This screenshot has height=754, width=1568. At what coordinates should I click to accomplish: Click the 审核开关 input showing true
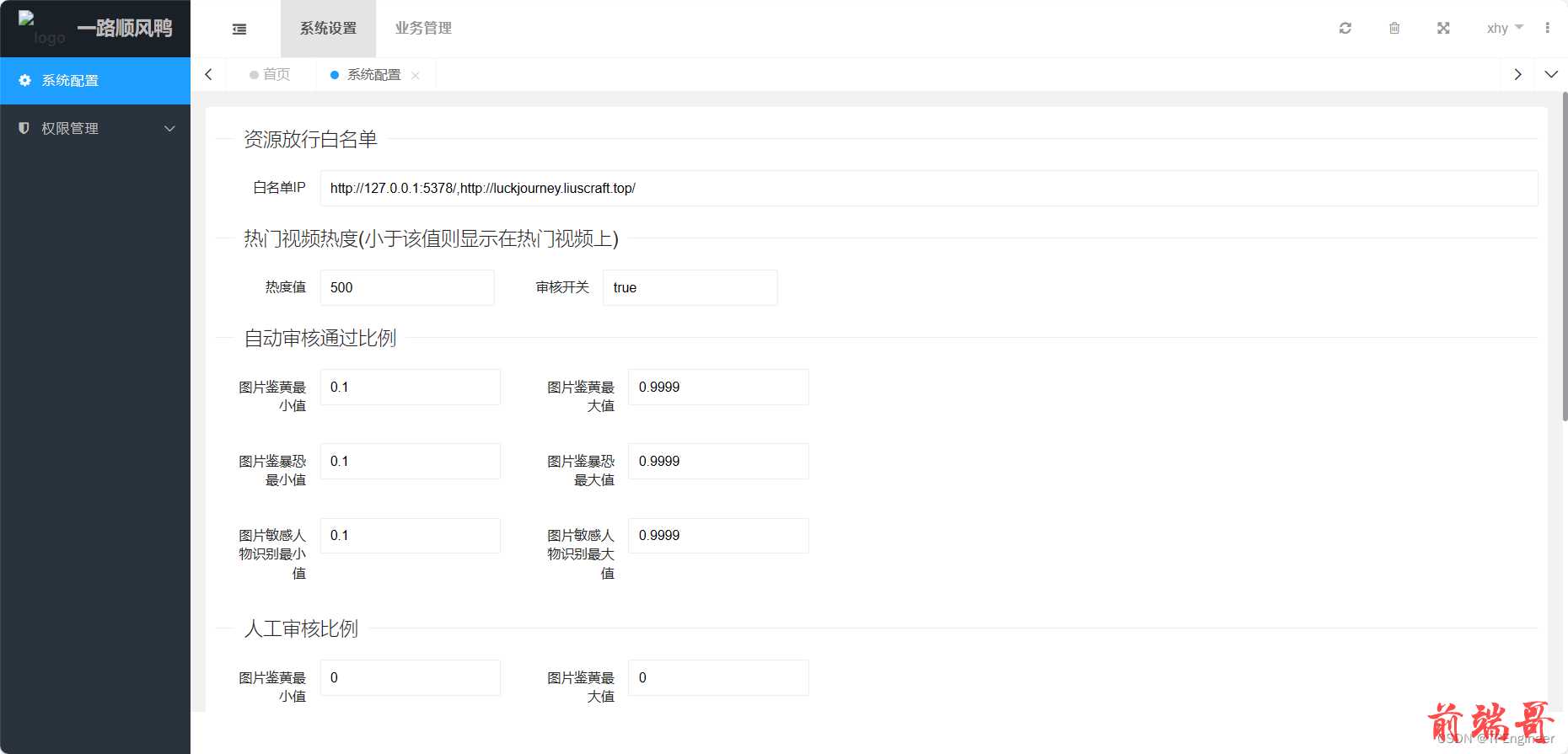coord(690,287)
